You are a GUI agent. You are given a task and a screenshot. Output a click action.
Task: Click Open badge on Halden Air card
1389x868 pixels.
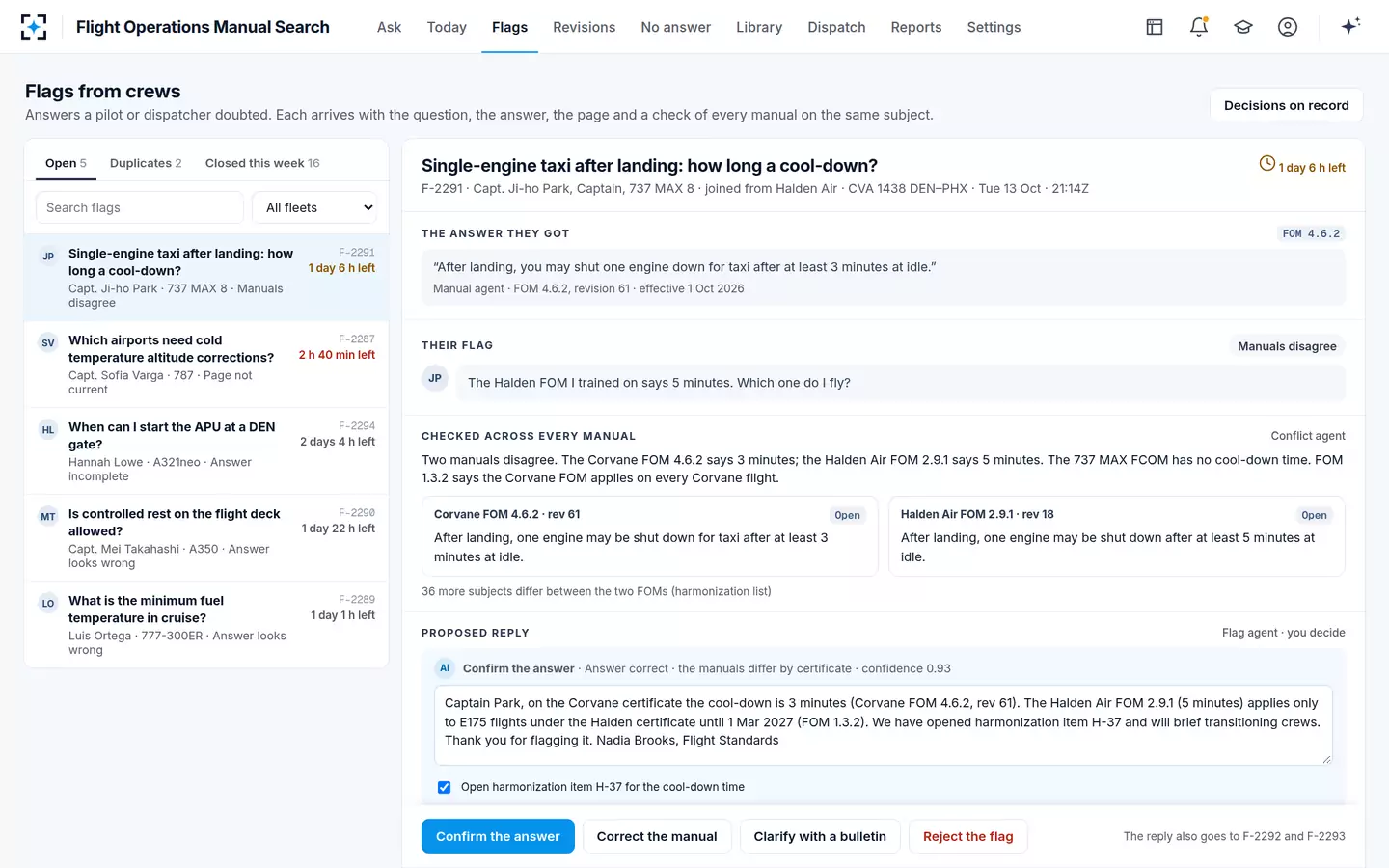pyautogui.click(x=1314, y=515)
